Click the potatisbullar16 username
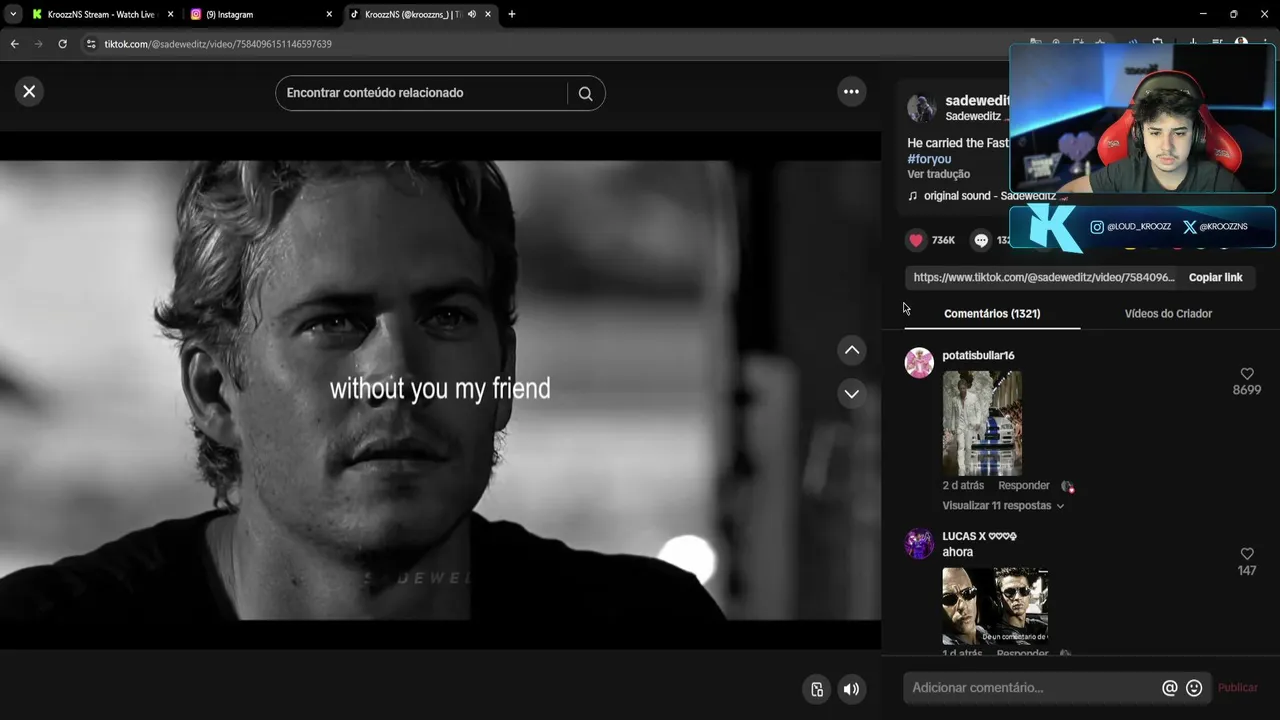 coord(978,355)
